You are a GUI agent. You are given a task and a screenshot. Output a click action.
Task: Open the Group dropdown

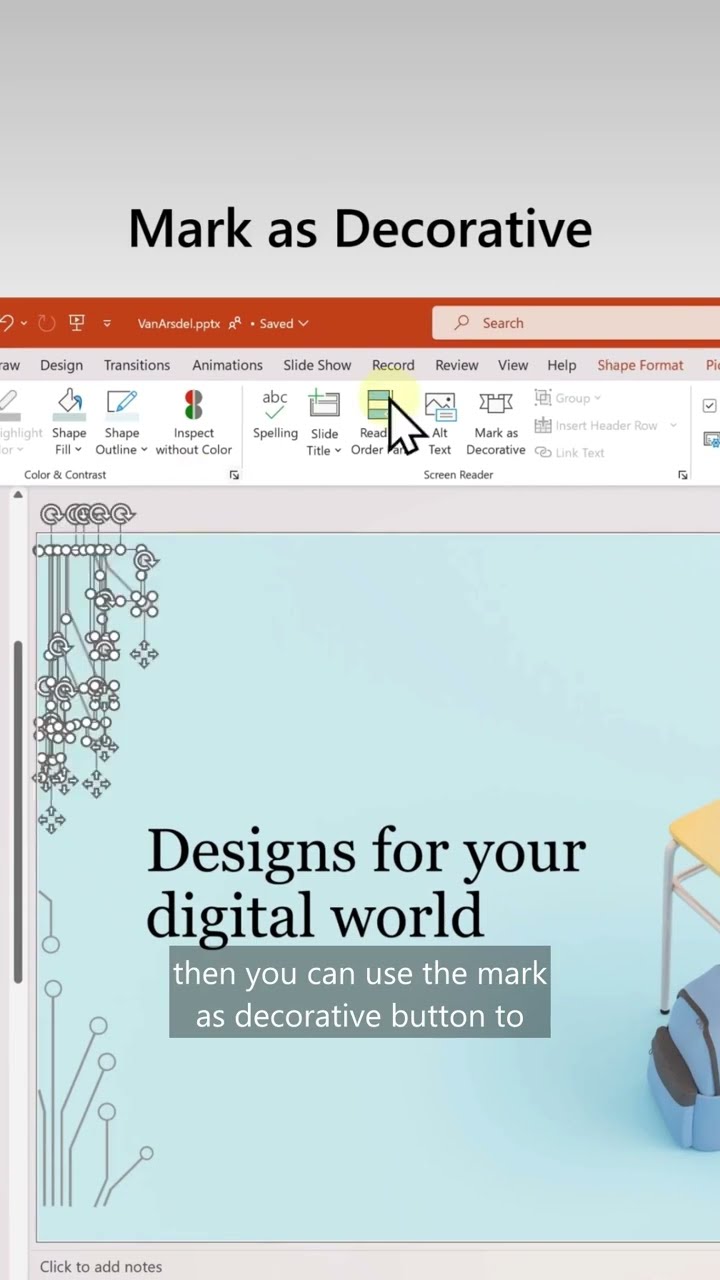click(x=568, y=398)
